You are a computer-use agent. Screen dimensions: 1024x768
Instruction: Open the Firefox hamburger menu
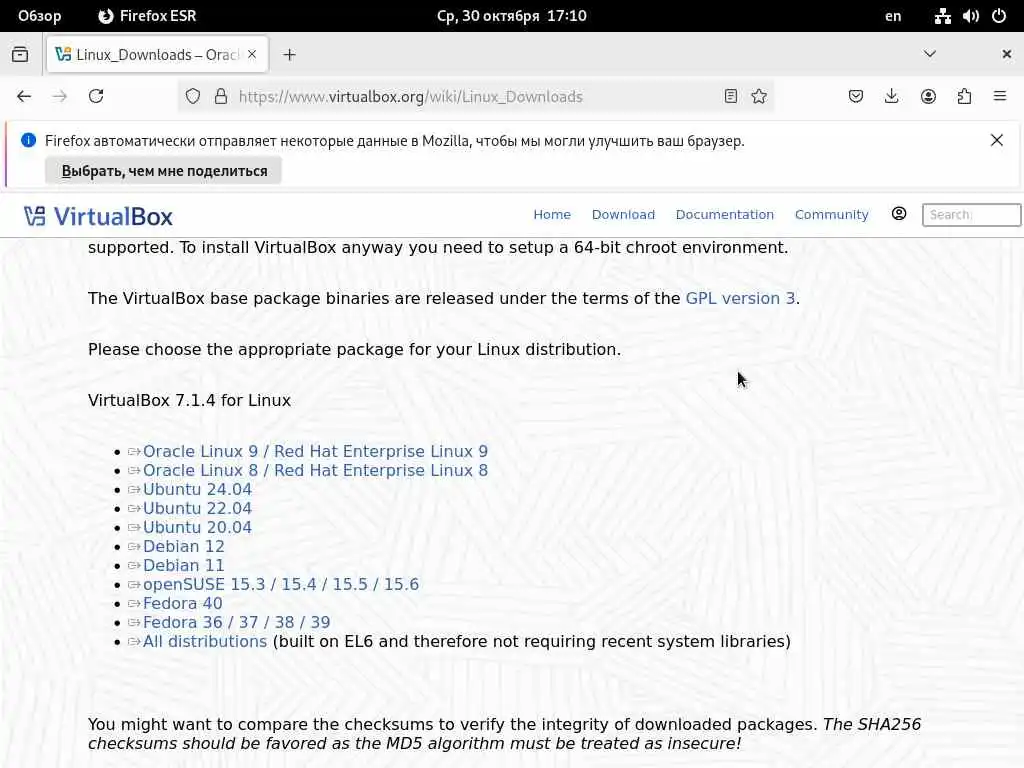(x=1000, y=97)
